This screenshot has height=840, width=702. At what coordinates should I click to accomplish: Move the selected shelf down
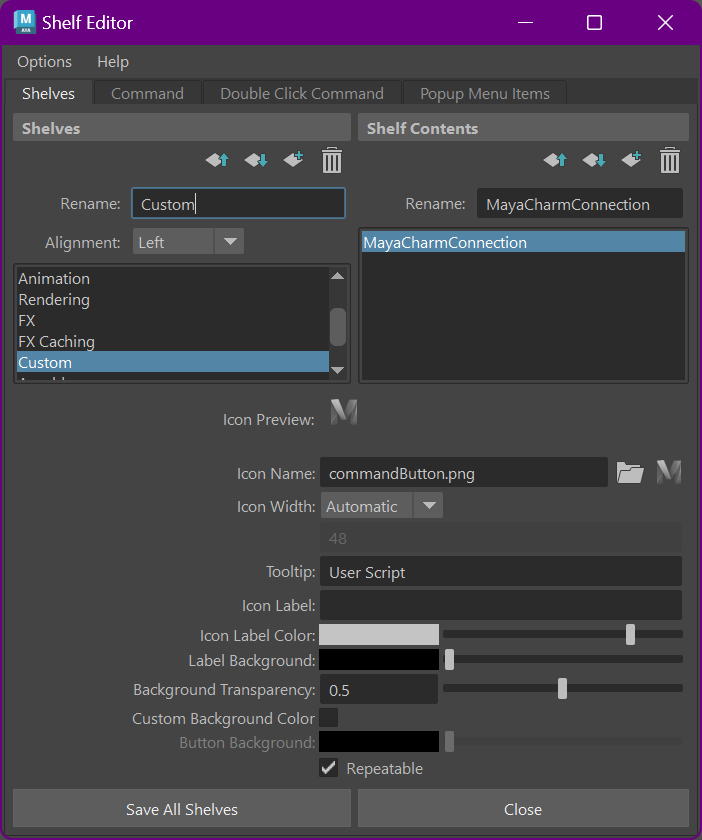(x=256, y=160)
